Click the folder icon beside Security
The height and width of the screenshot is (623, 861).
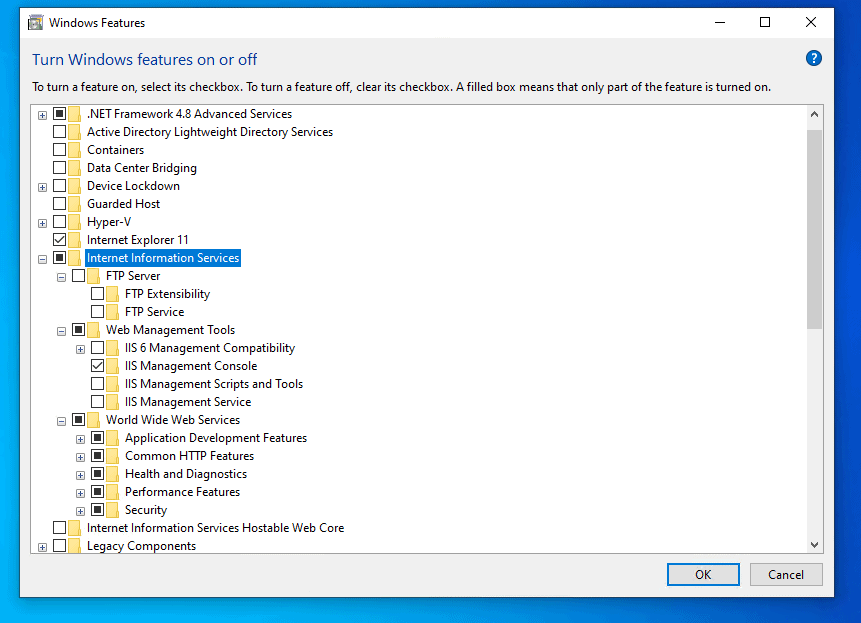tap(112, 510)
